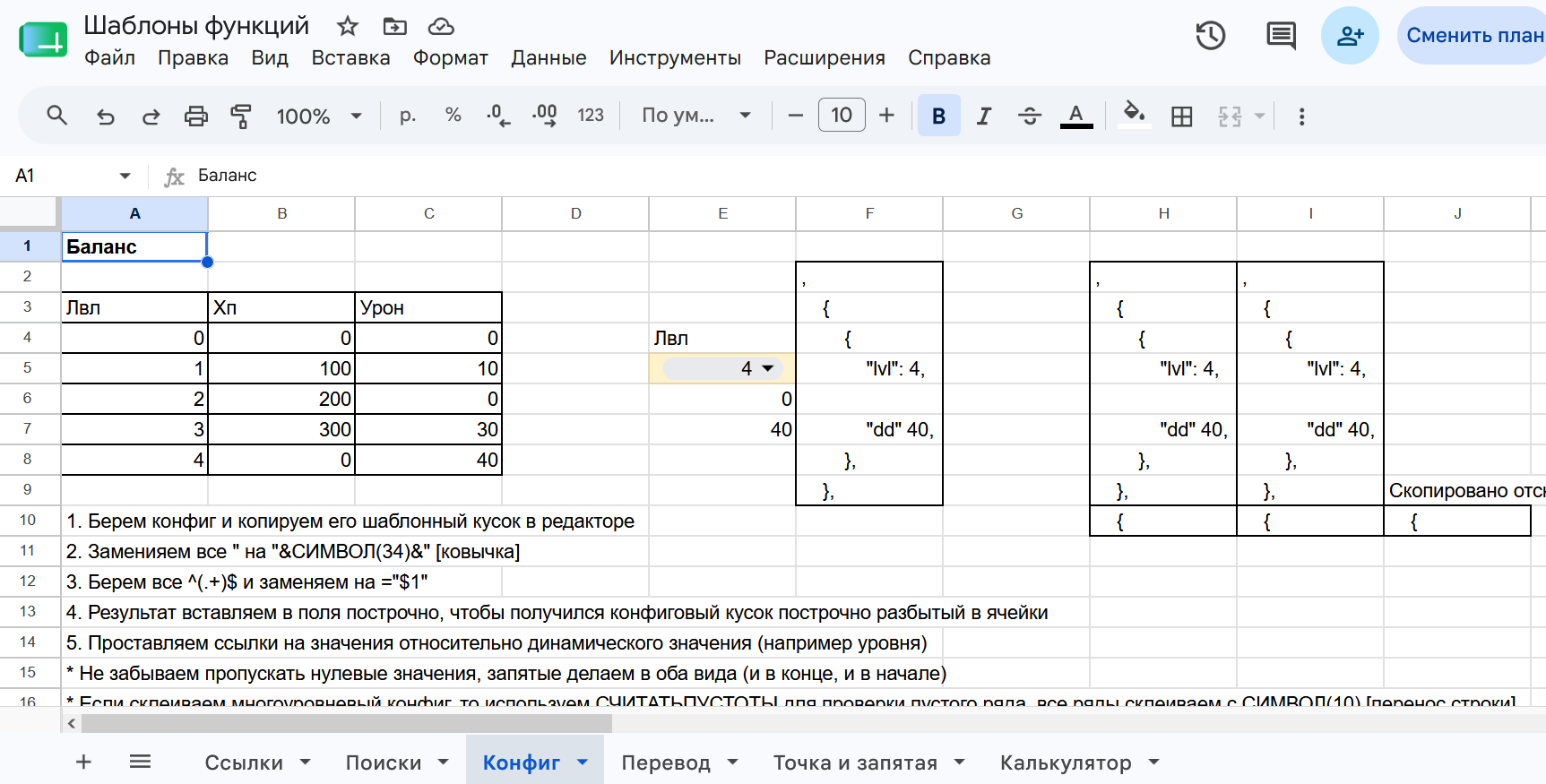
Task: Redo the last action
Action: point(151,116)
